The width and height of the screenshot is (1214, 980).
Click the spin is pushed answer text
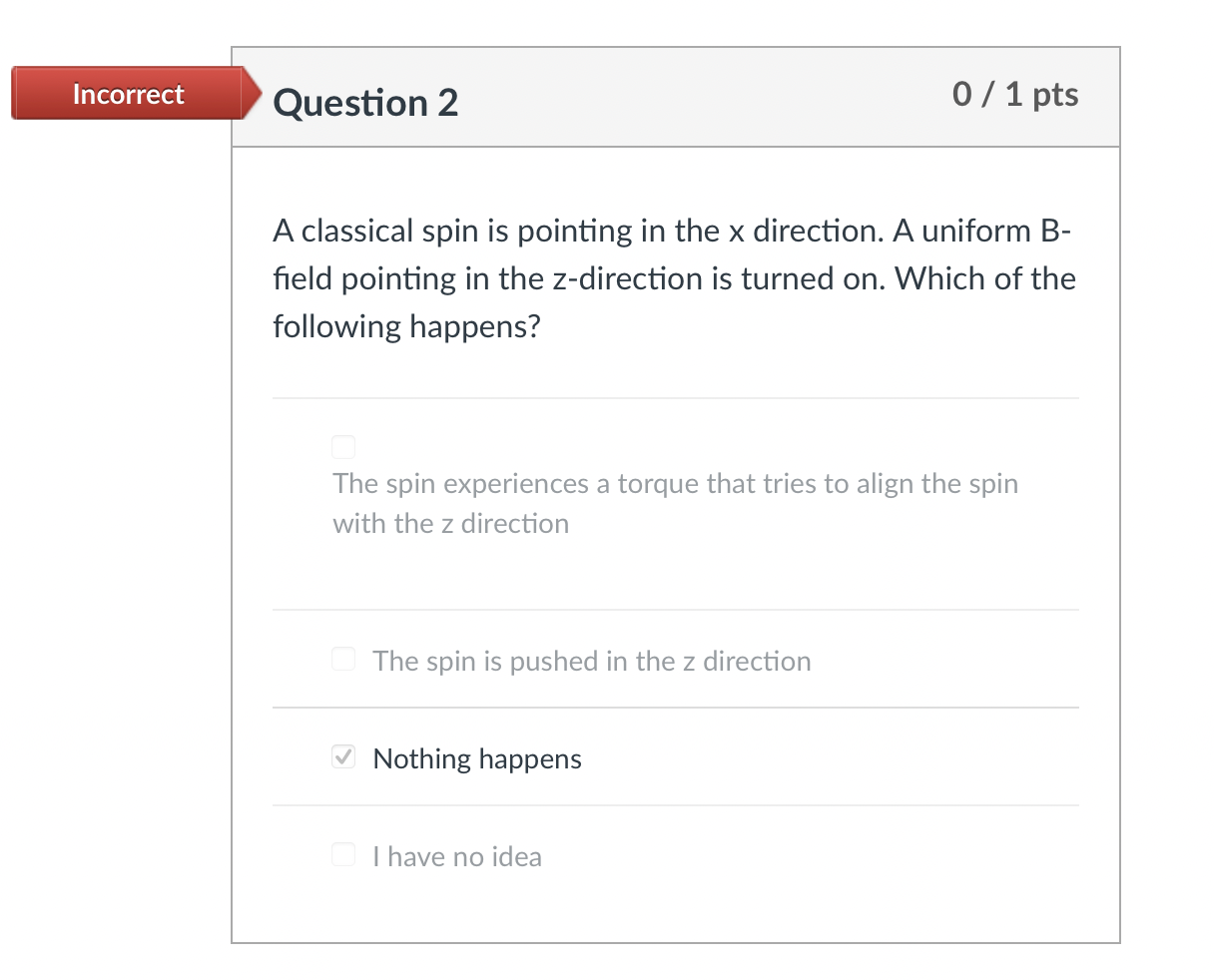pyautogui.click(x=591, y=661)
